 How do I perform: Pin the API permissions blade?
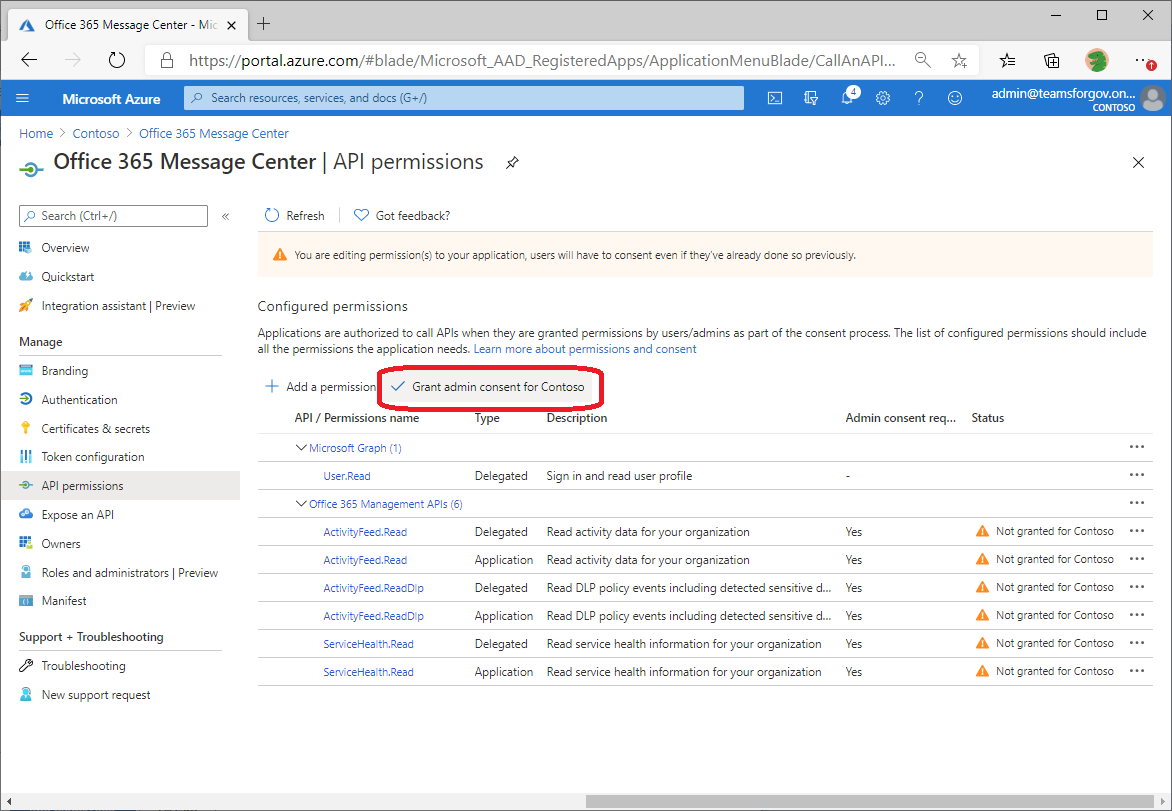point(512,163)
